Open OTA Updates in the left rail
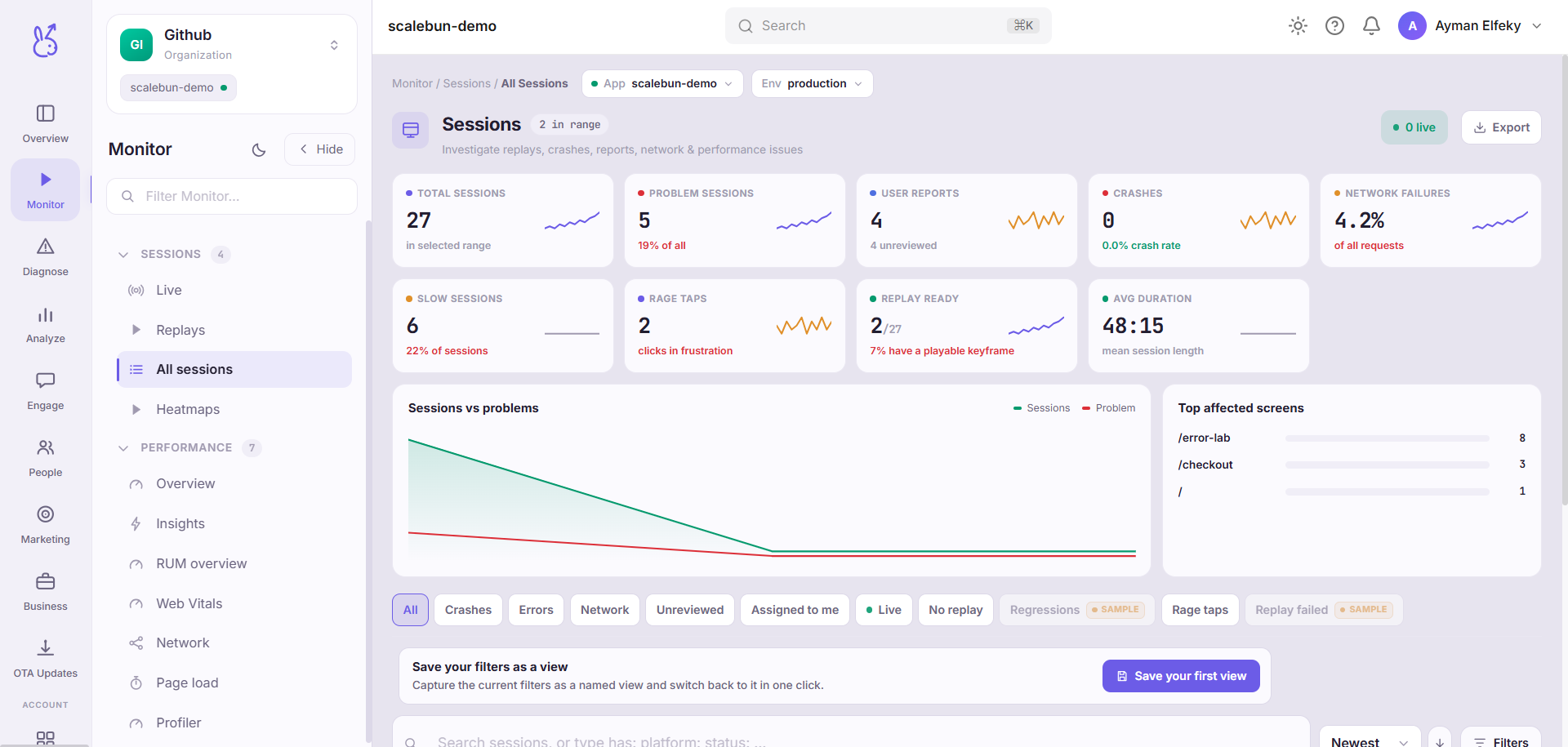1568x747 pixels. pos(46,659)
